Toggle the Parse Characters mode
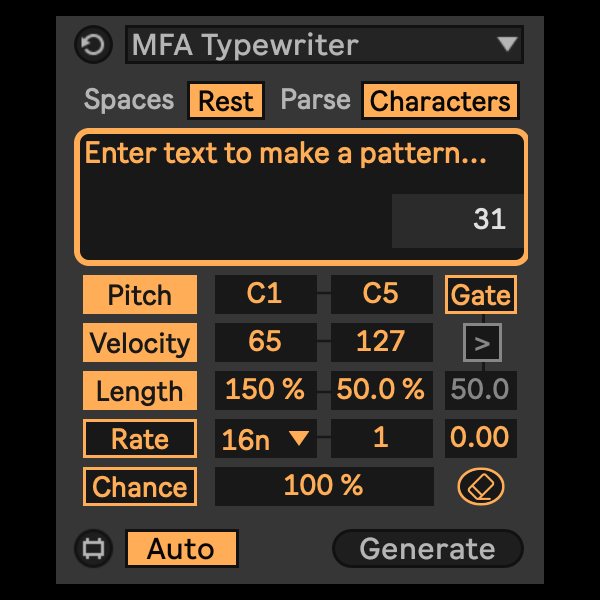 tap(440, 101)
